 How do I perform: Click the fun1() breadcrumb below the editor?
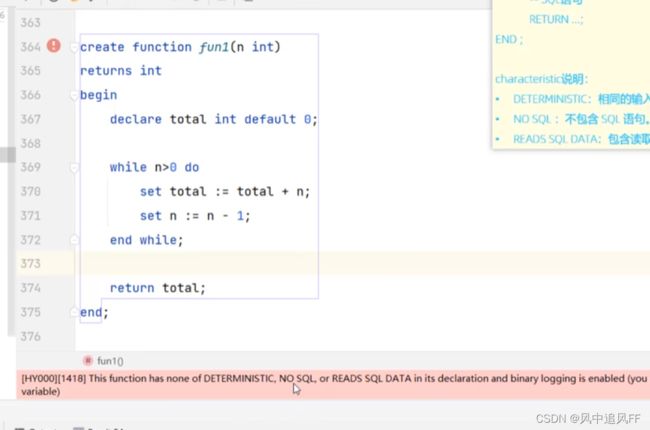pyautogui.click(x=110, y=361)
